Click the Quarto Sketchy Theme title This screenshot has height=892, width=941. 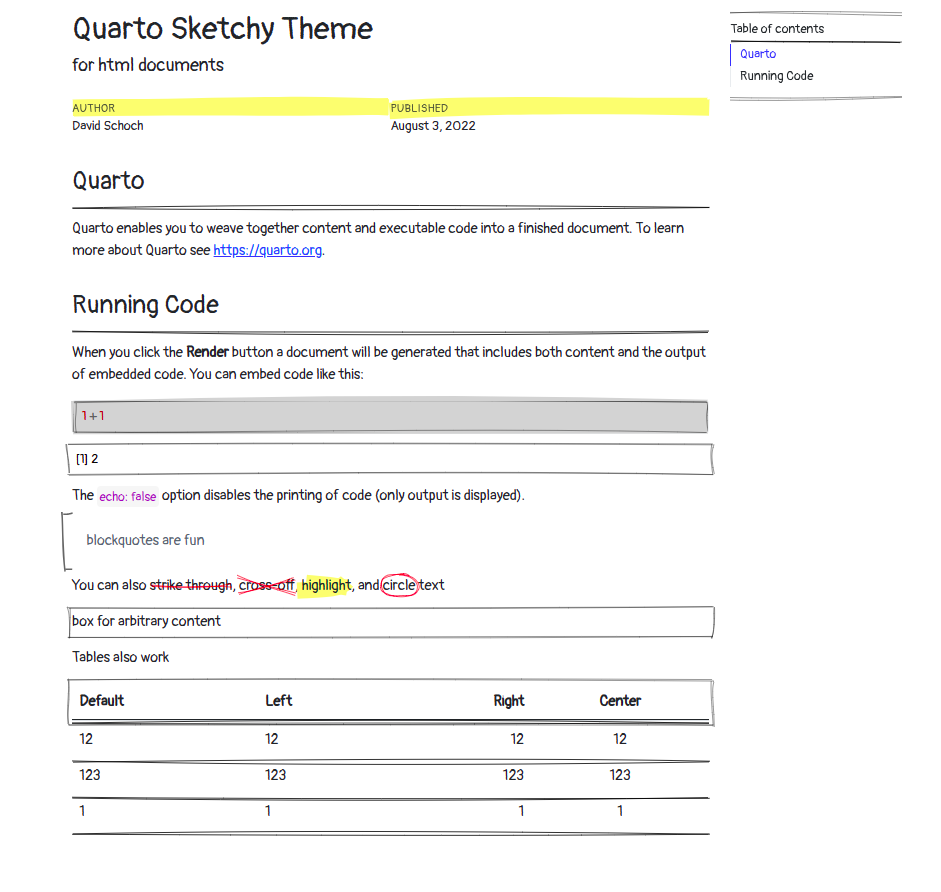tap(223, 29)
